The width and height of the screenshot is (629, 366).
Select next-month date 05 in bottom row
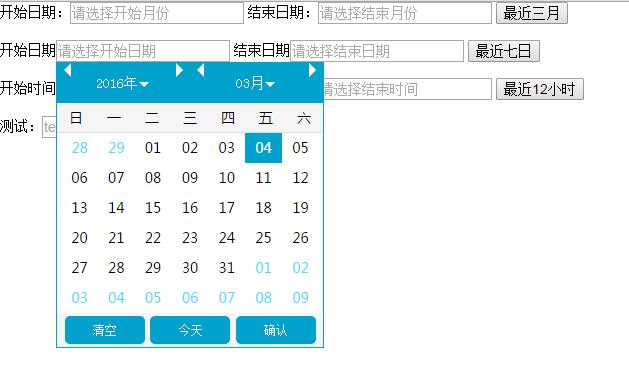tap(153, 298)
